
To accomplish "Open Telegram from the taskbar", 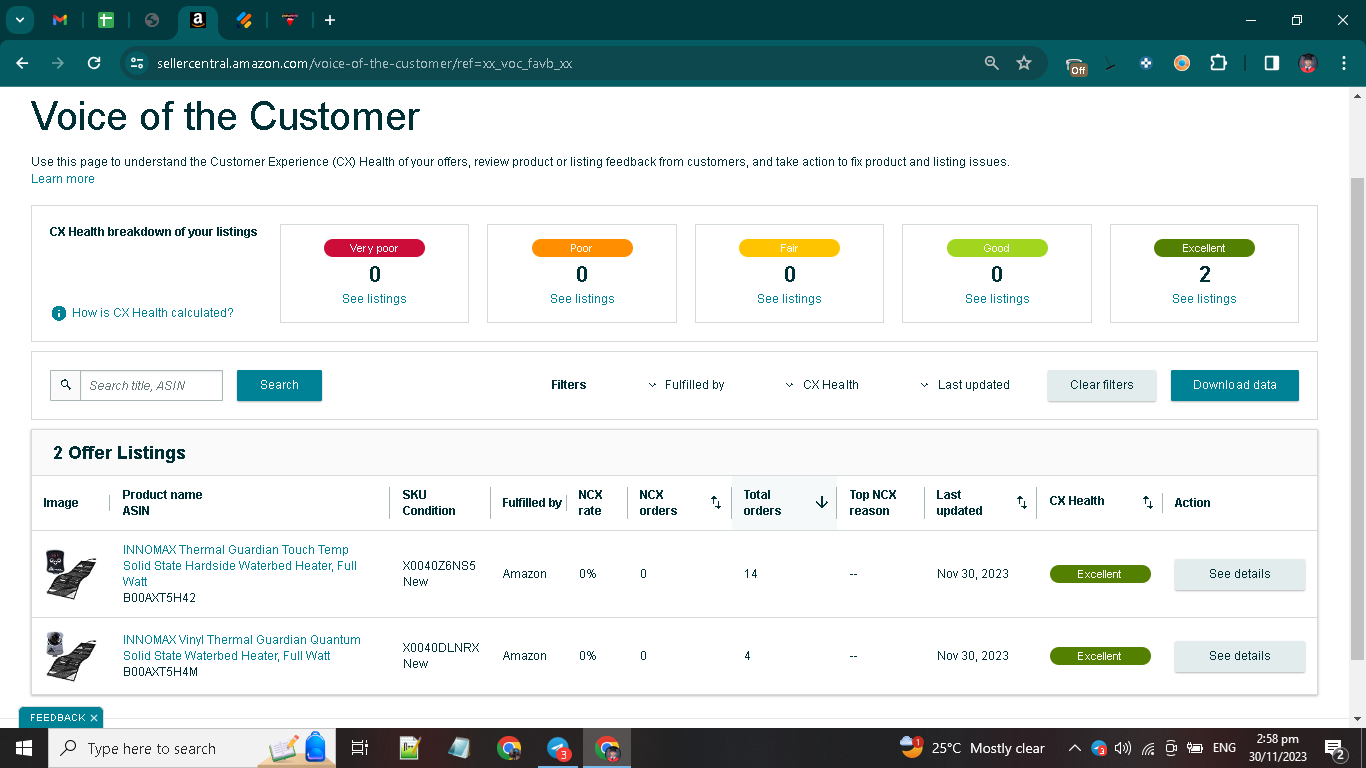I will point(559,748).
